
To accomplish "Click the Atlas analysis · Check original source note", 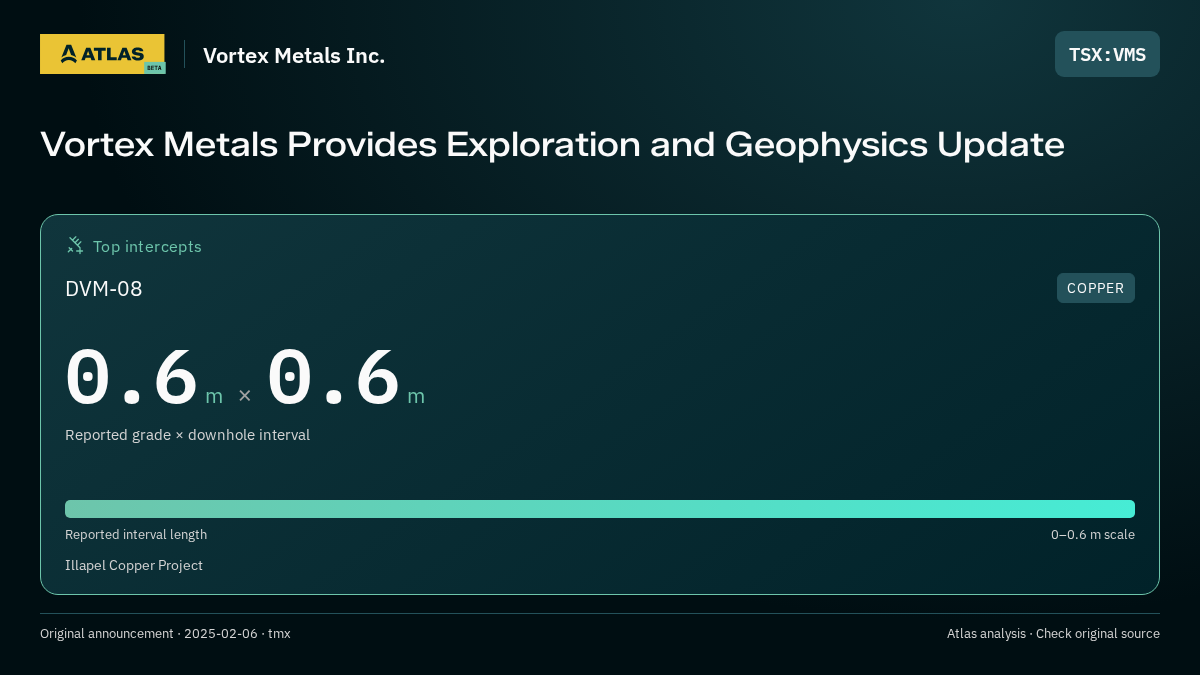I will [1053, 634].
